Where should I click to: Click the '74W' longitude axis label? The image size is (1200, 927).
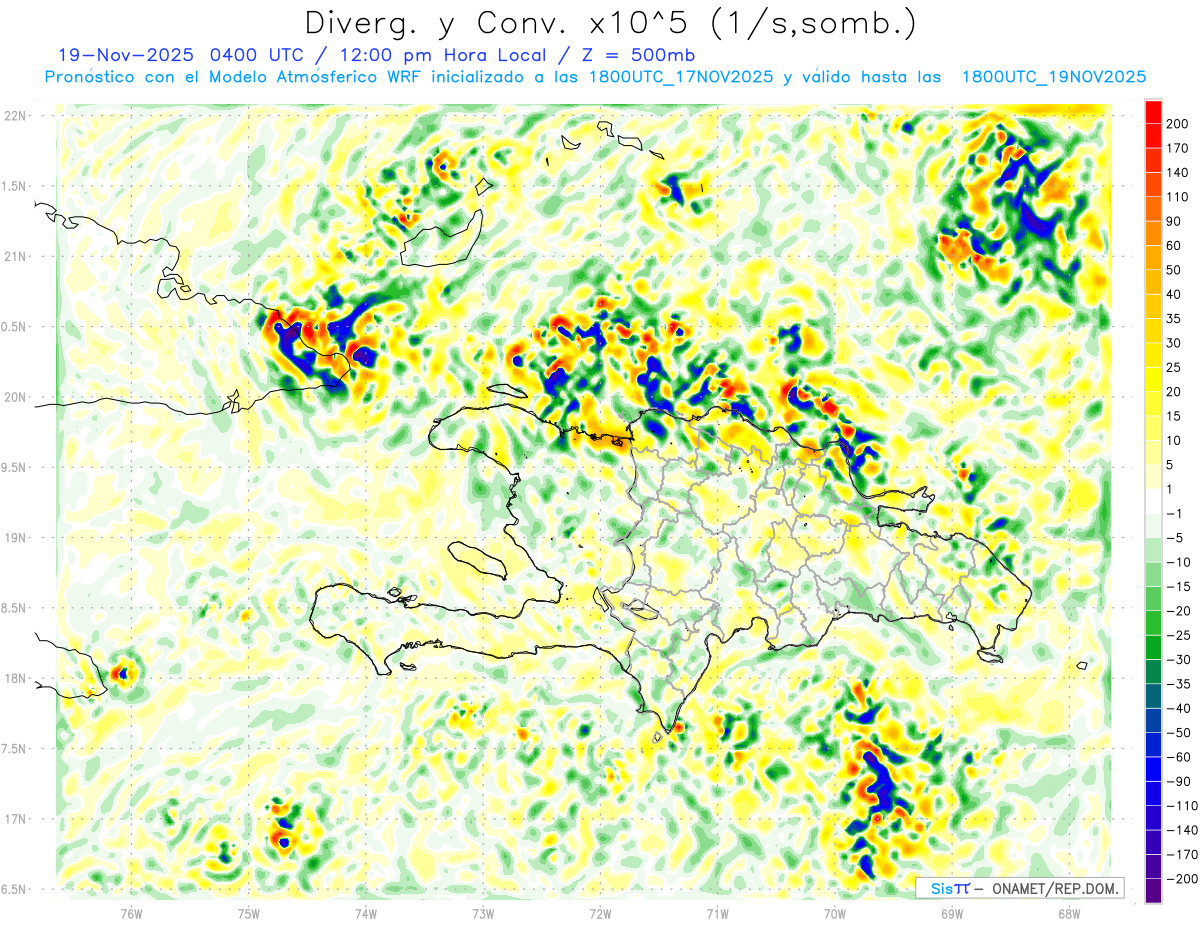(366, 914)
